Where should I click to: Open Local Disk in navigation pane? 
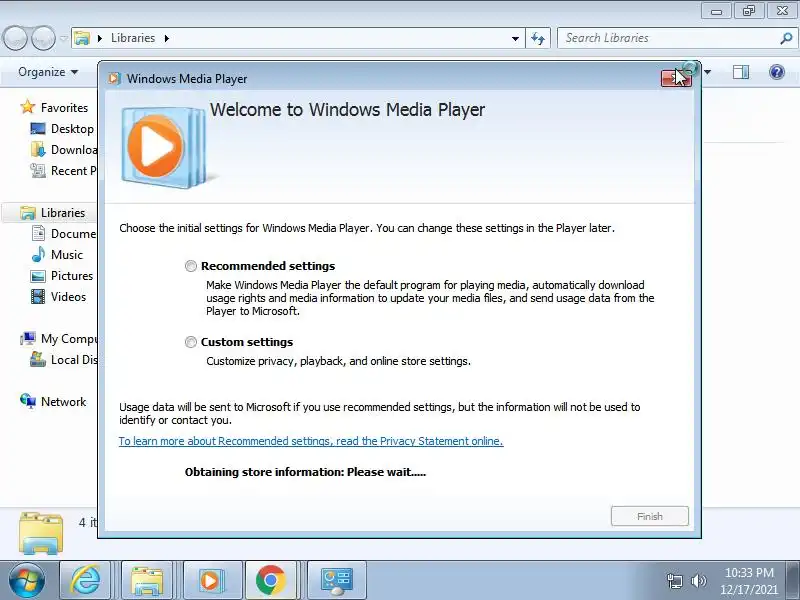[x=73, y=360]
